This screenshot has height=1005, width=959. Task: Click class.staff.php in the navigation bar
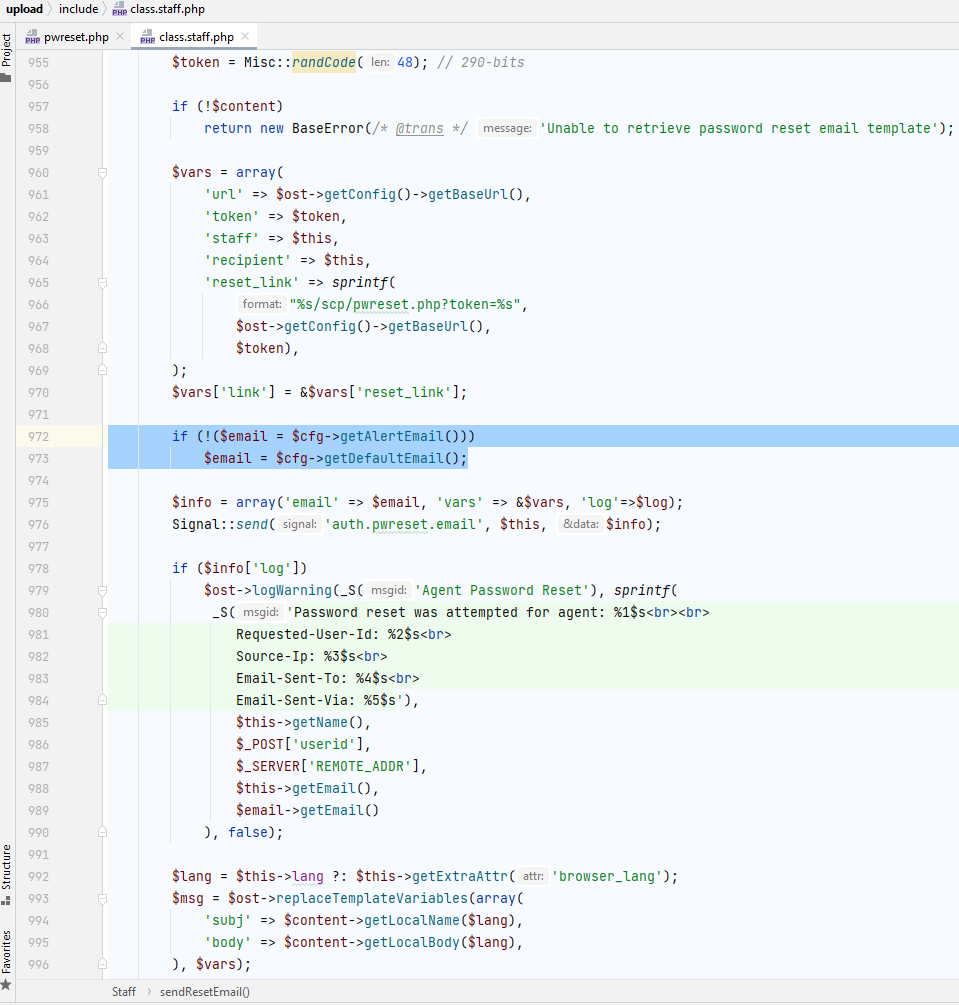(167, 9)
